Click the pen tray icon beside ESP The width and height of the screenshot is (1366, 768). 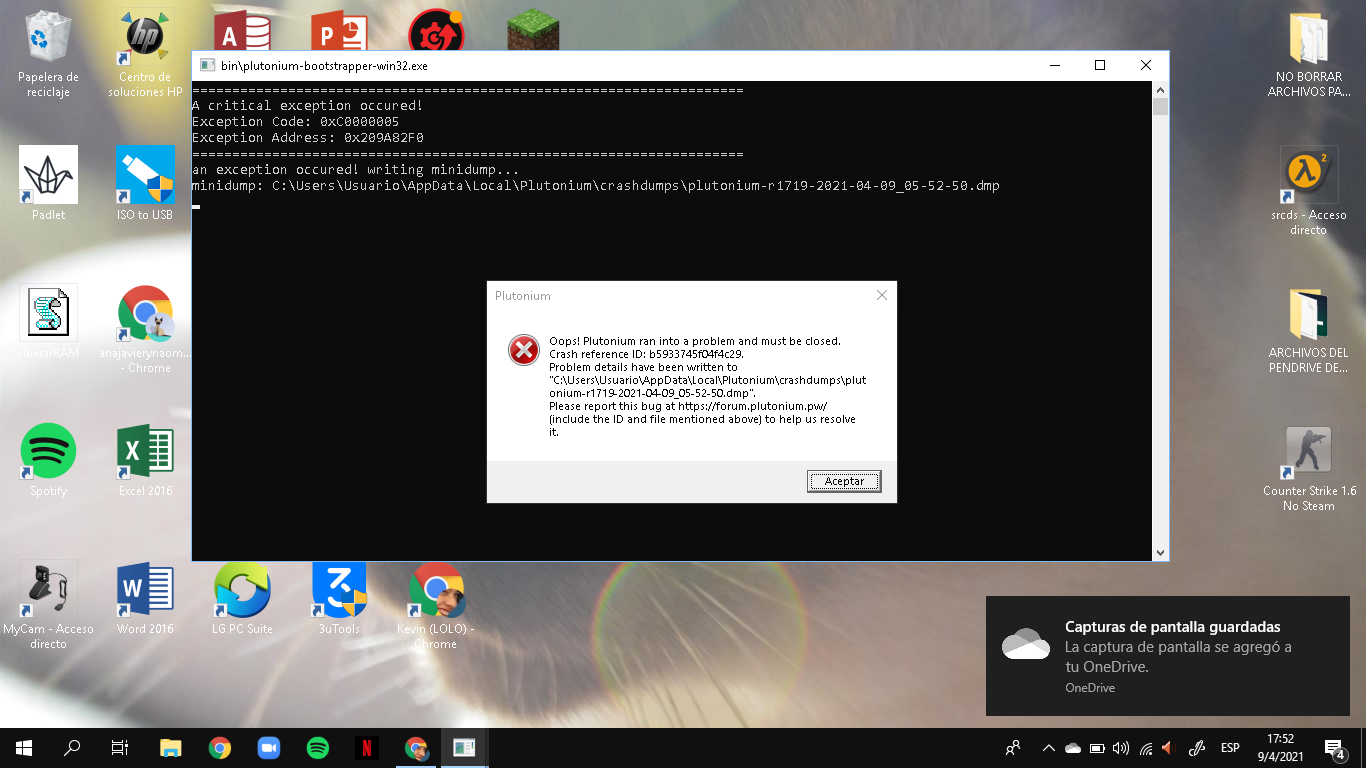[1196, 748]
